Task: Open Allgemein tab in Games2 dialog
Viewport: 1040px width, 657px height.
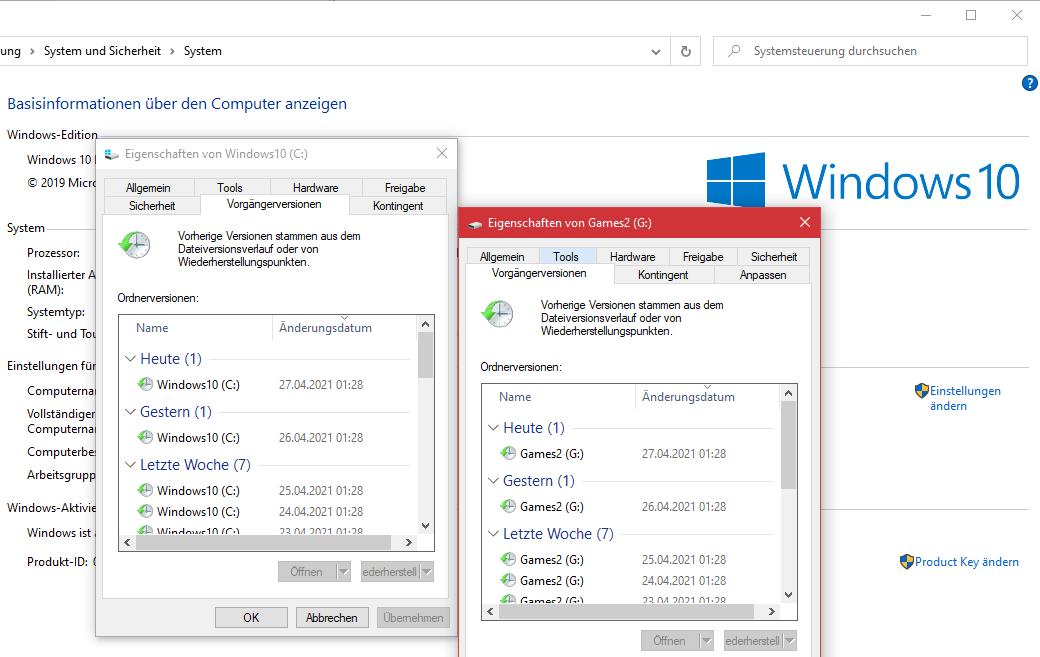Action: pyautogui.click(x=502, y=257)
